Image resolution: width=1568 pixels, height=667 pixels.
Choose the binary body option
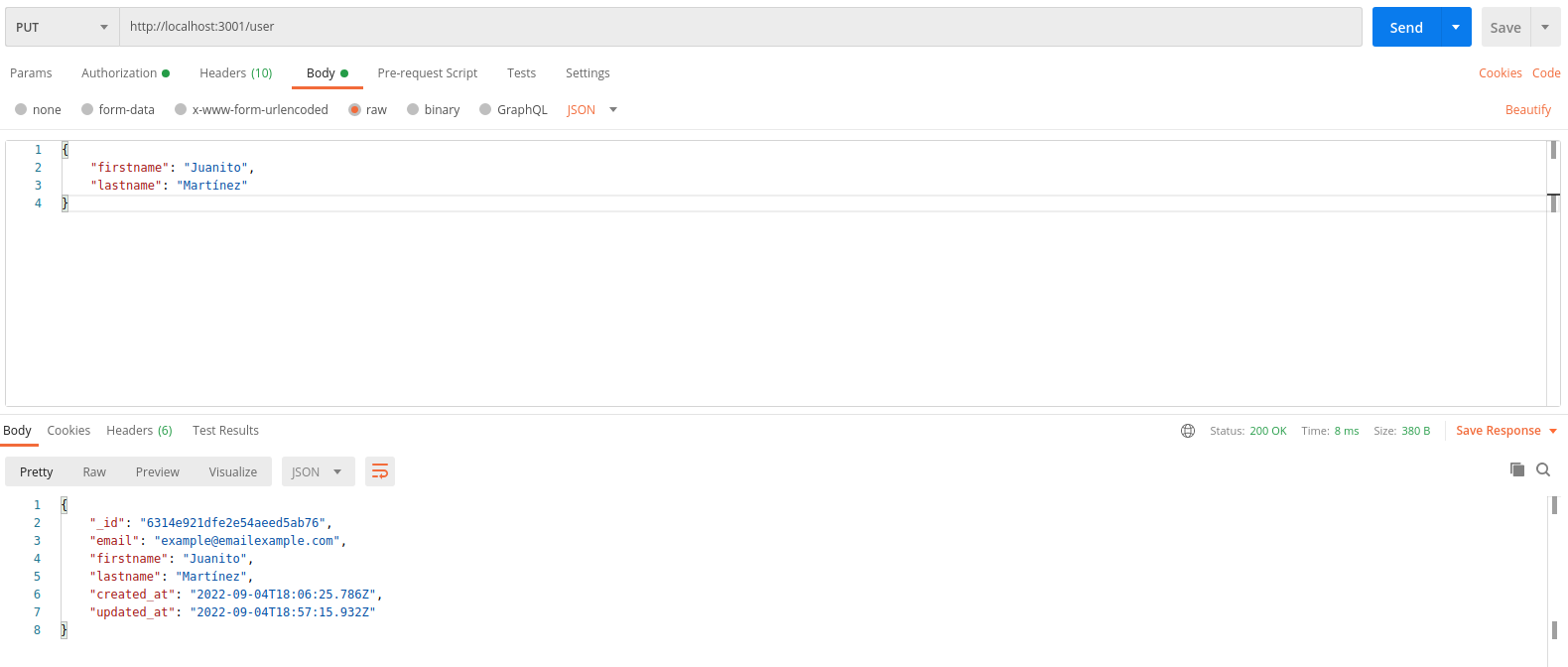point(413,110)
